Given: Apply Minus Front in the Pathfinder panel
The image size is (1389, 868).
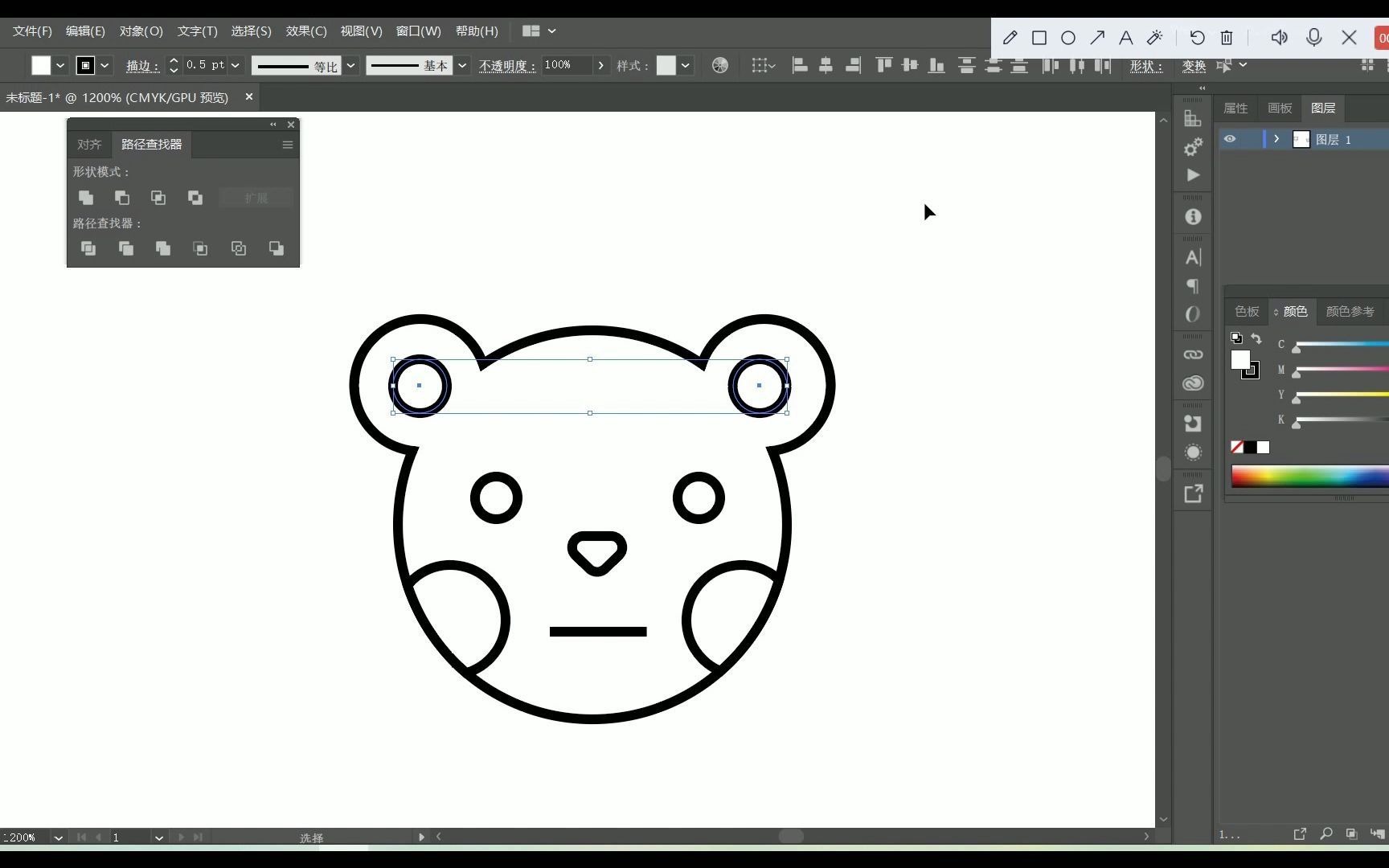Looking at the screenshot, I should point(122,198).
